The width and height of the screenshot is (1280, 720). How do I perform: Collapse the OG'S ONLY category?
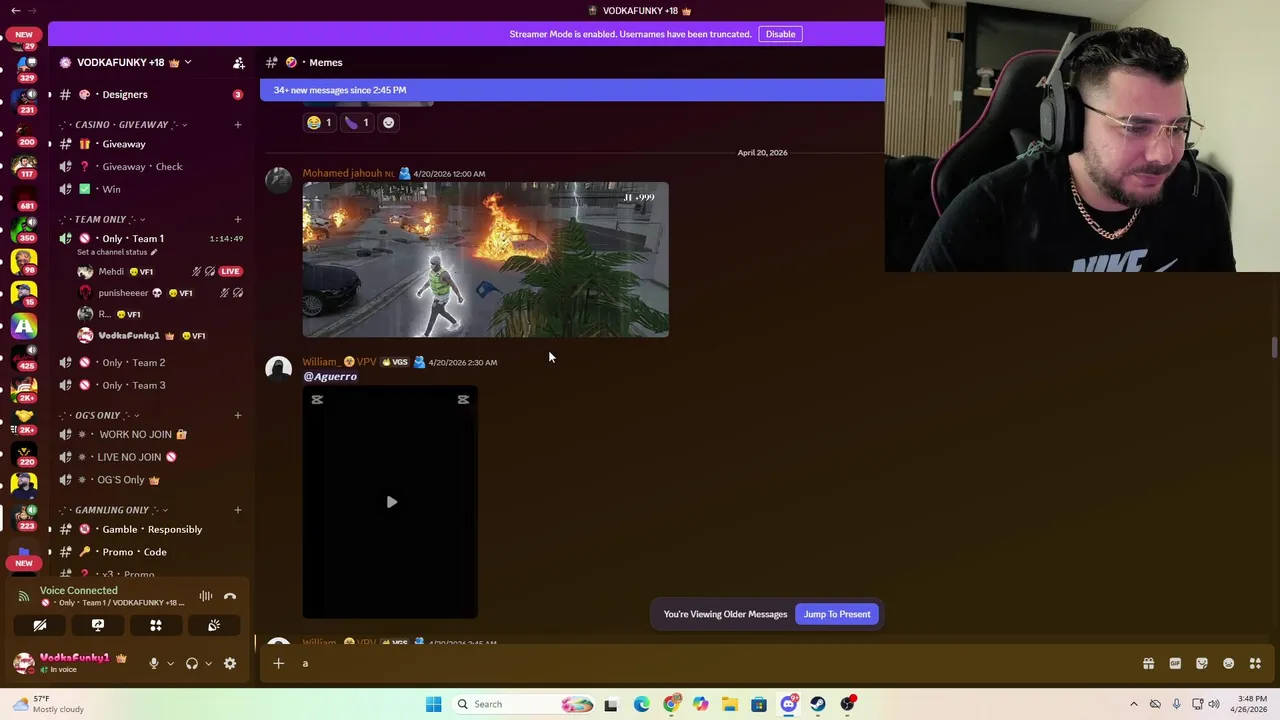click(99, 415)
